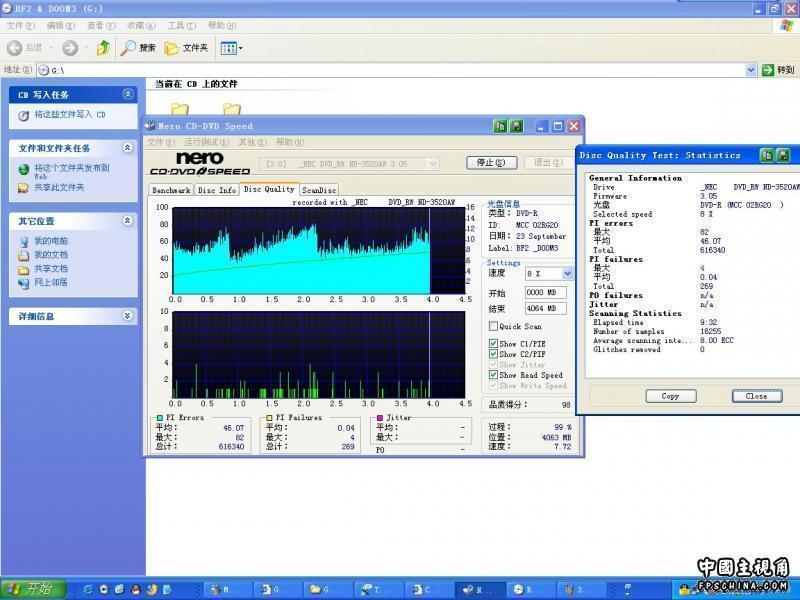Open the 搜索 search tool

coord(138,48)
